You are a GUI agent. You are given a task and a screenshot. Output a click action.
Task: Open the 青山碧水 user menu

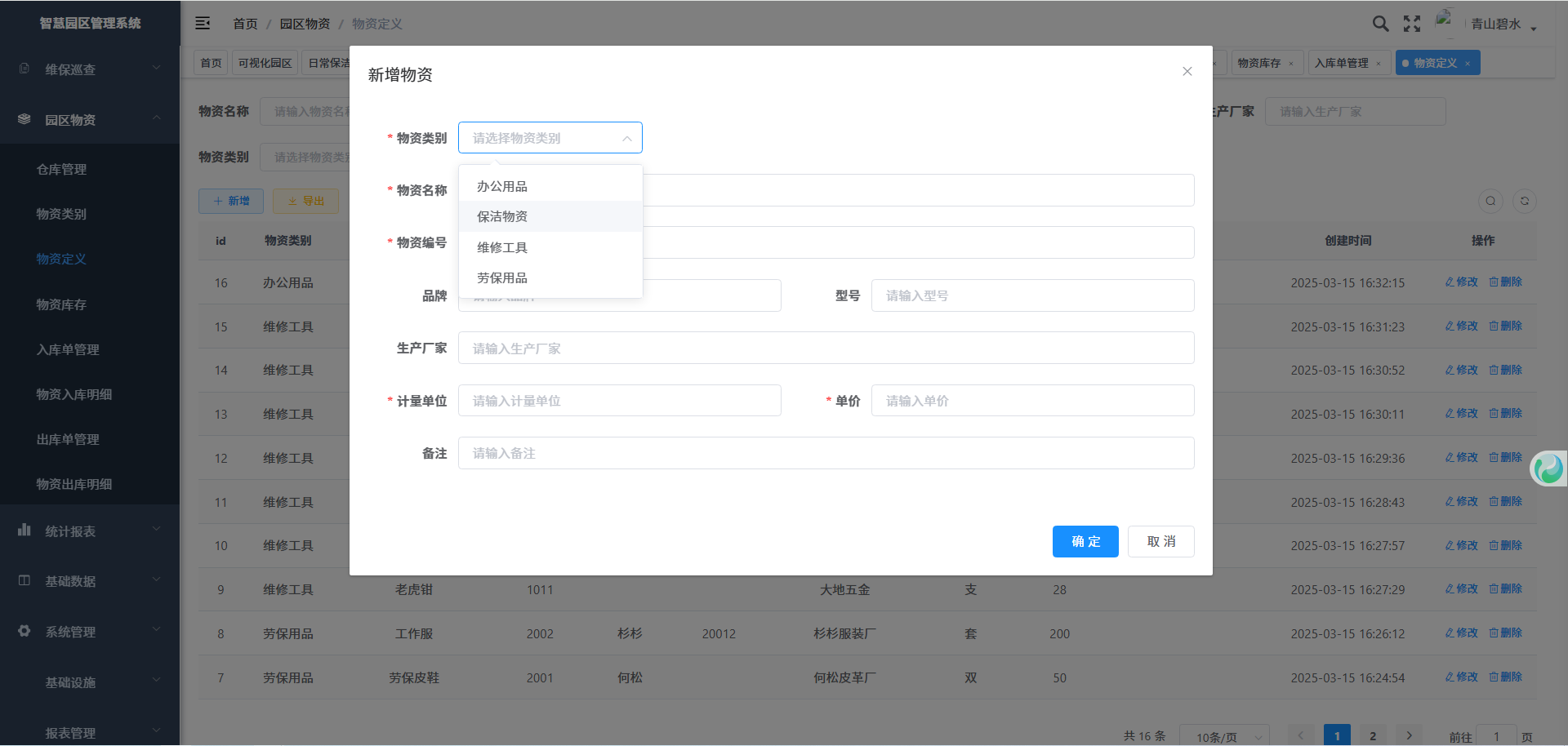1503,24
